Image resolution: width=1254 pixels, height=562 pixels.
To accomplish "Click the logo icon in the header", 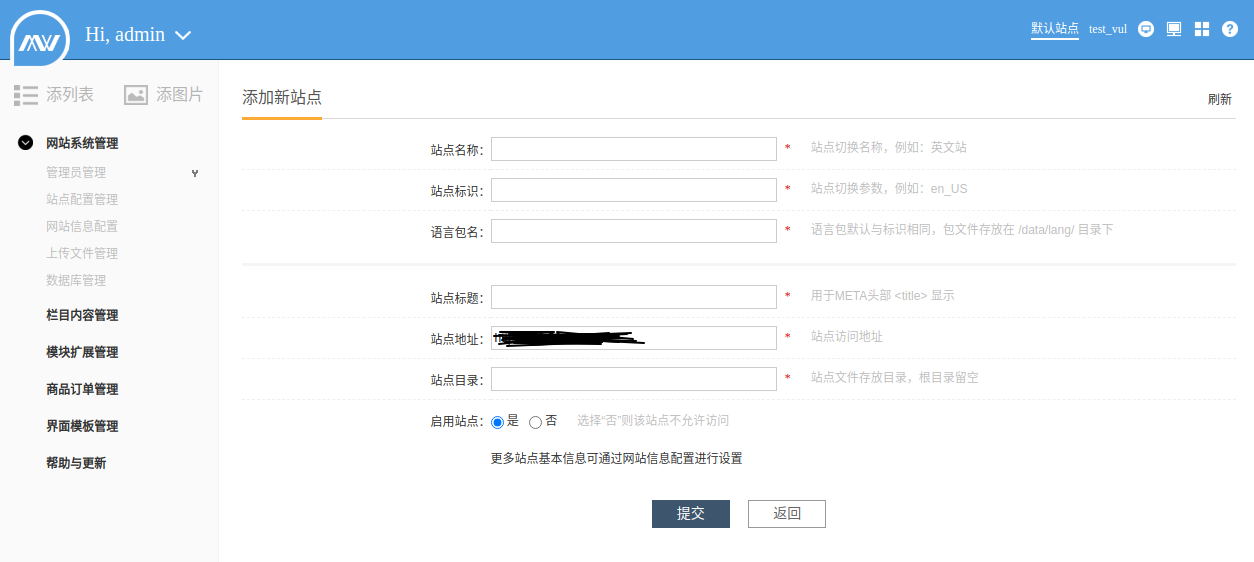I will [x=41, y=40].
